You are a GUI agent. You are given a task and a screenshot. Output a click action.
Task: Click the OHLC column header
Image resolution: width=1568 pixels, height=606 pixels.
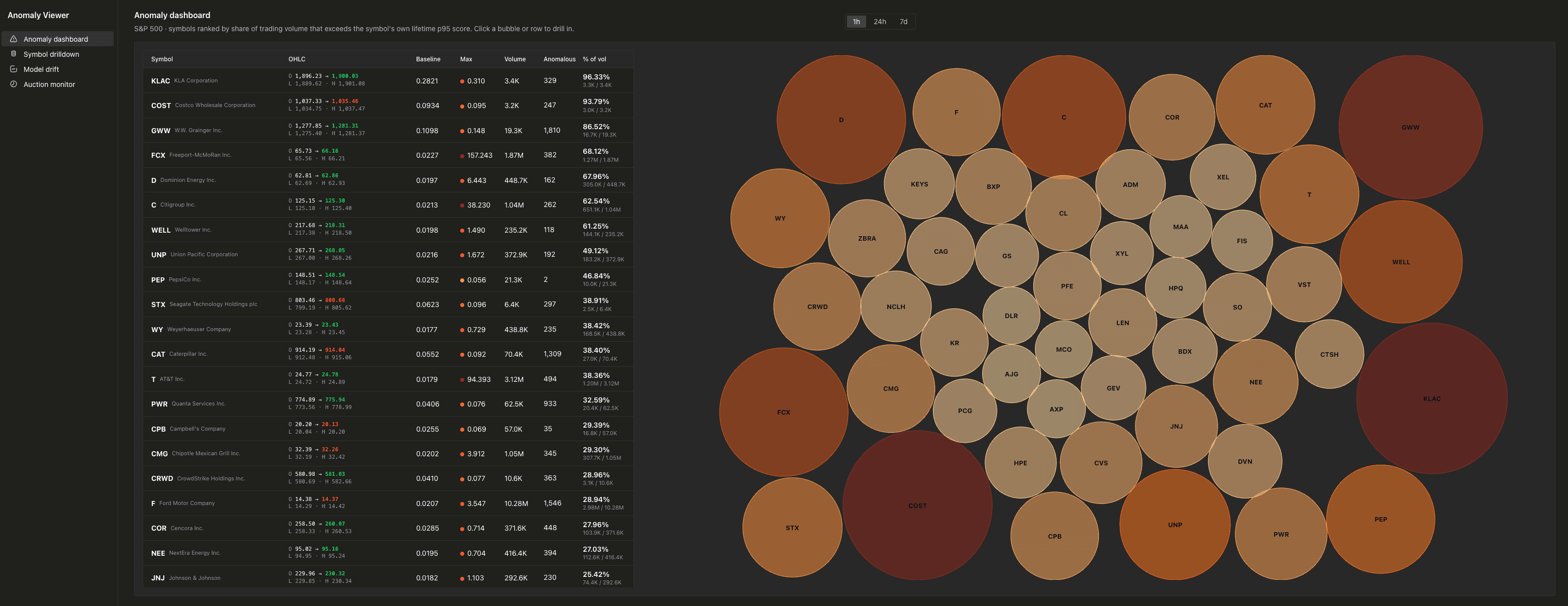296,59
